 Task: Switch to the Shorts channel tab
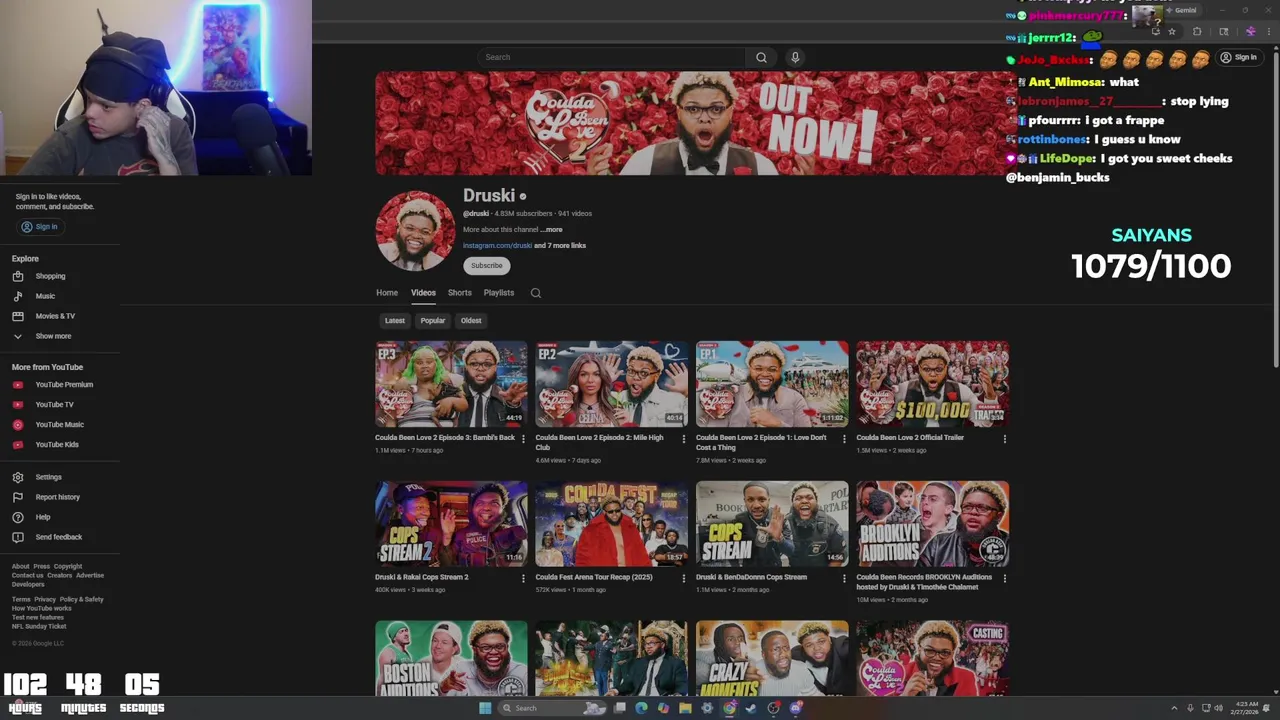[x=460, y=293]
